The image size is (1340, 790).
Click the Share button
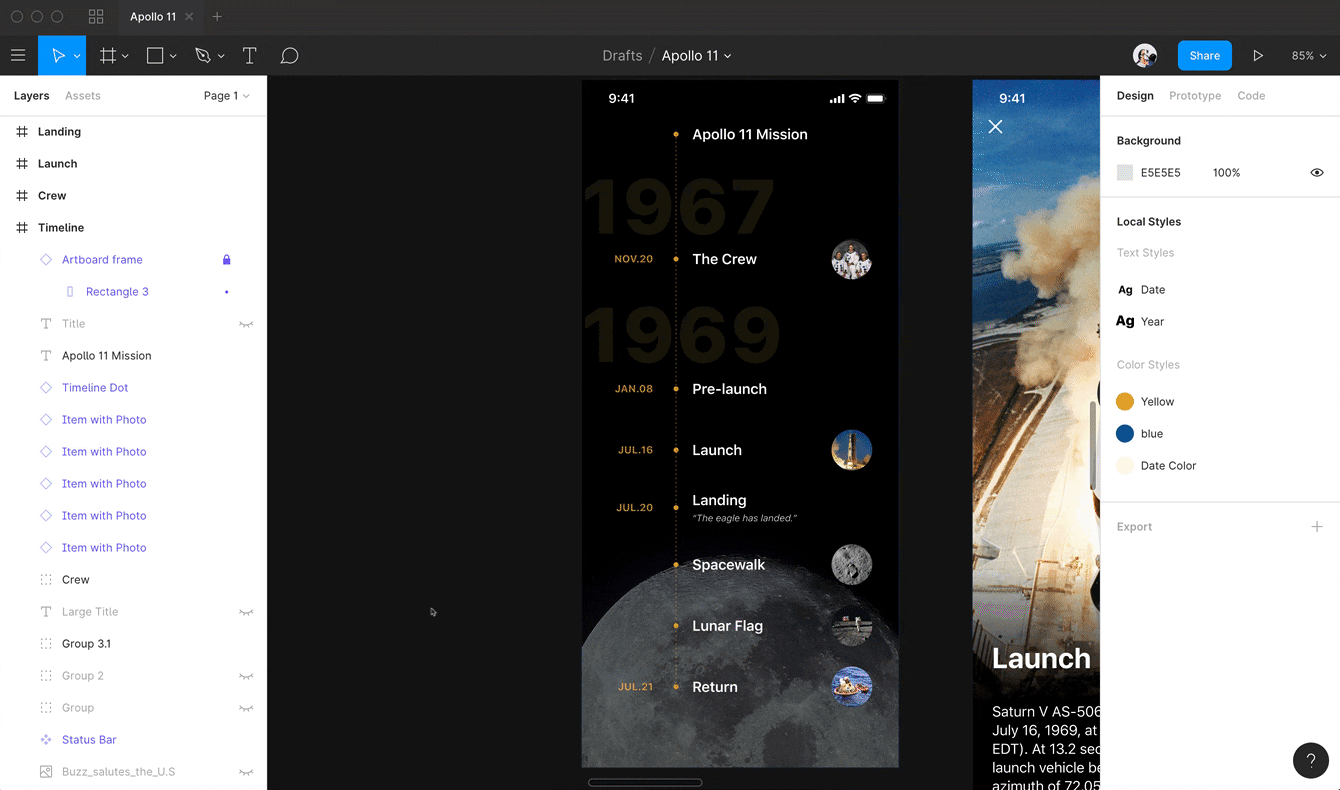pos(1205,56)
